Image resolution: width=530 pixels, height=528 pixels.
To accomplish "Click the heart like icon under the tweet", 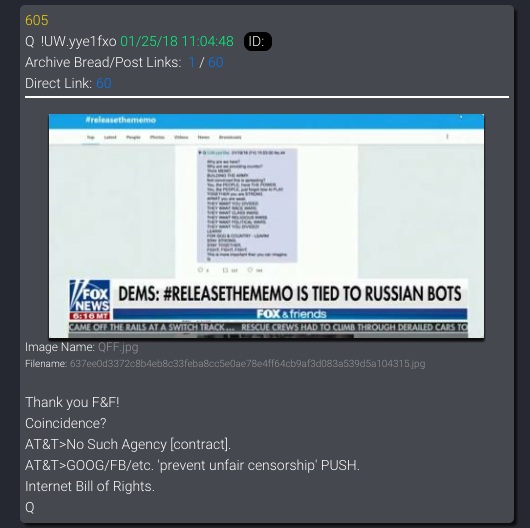I will 250,270.
